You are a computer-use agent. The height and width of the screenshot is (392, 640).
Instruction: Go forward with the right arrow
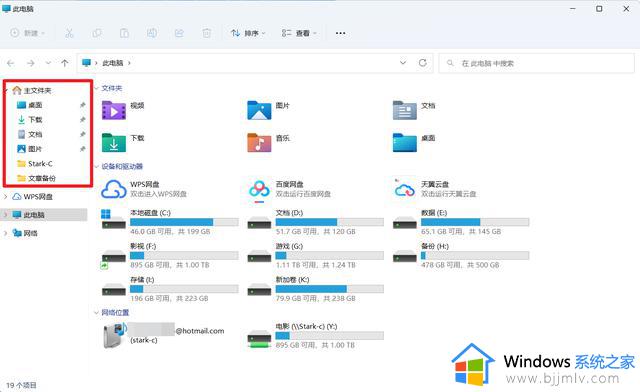pos(31,63)
